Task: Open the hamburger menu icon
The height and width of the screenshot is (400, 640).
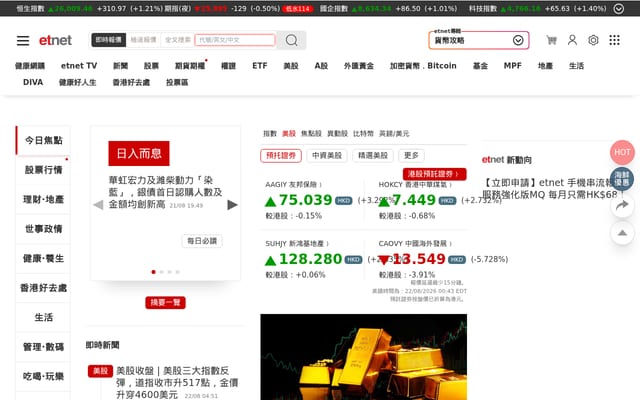Action: (23, 40)
